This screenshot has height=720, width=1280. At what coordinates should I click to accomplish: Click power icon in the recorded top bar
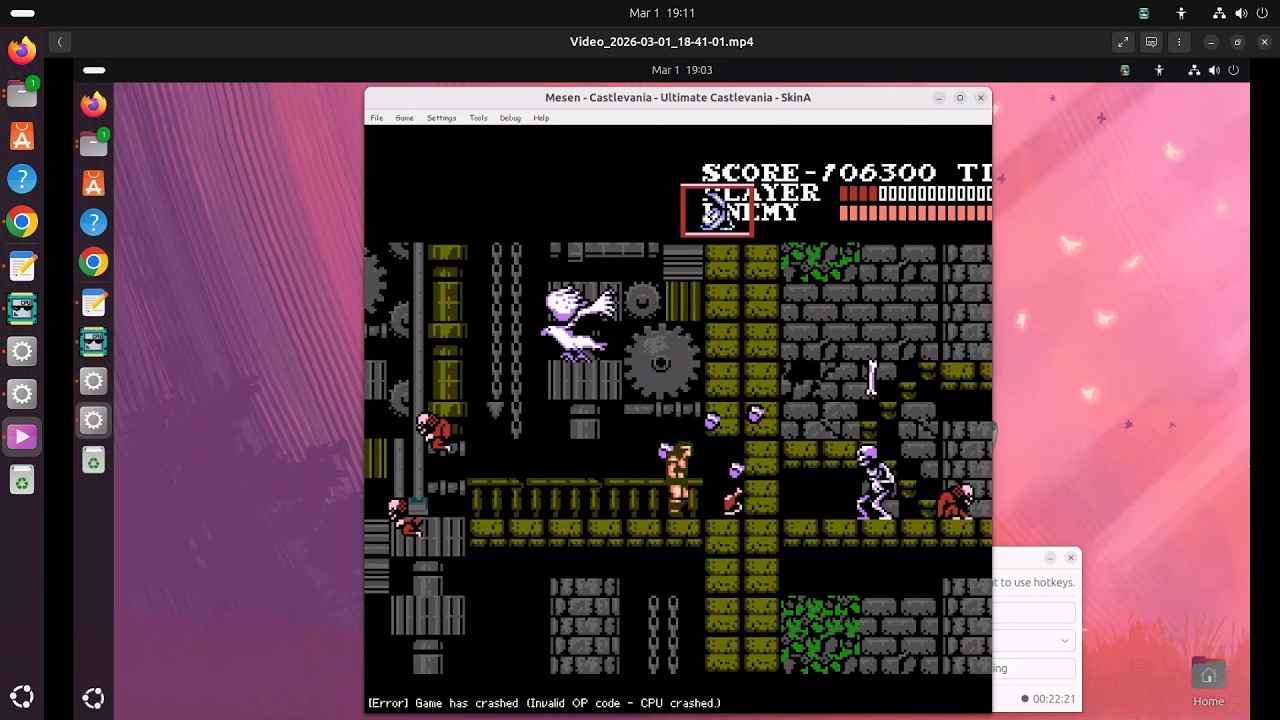click(x=1233, y=70)
